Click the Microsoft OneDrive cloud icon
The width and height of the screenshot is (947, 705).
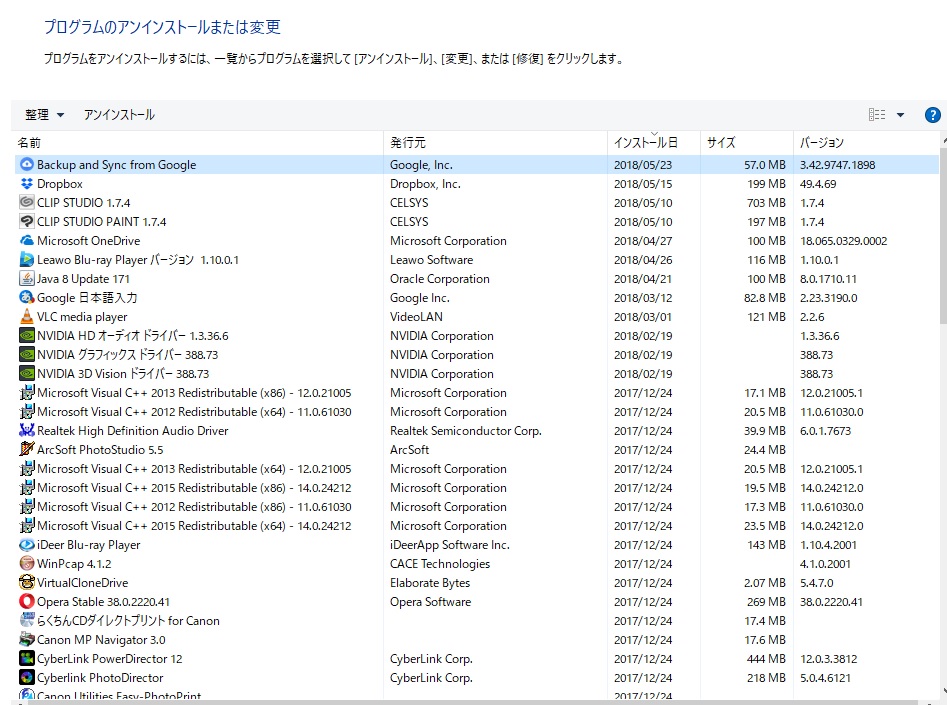(27, 241)
